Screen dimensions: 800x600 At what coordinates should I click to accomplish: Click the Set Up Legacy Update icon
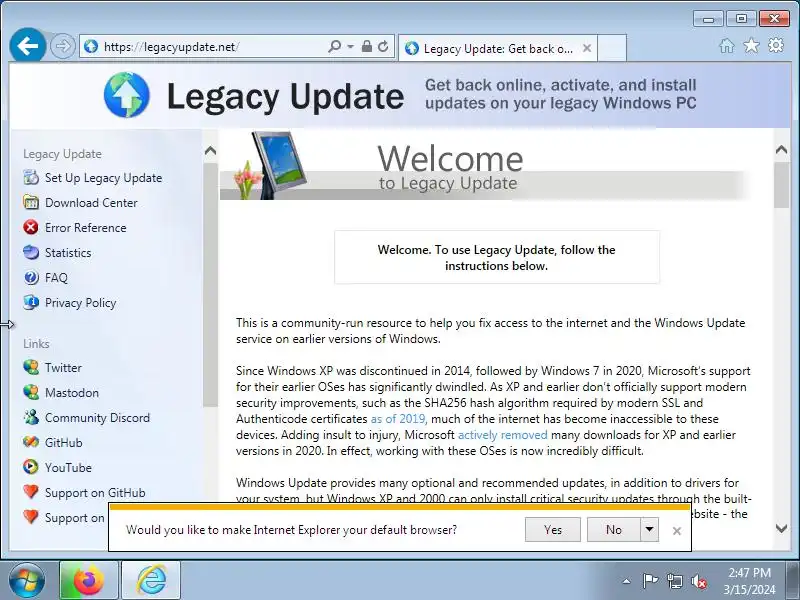point(31,178)
